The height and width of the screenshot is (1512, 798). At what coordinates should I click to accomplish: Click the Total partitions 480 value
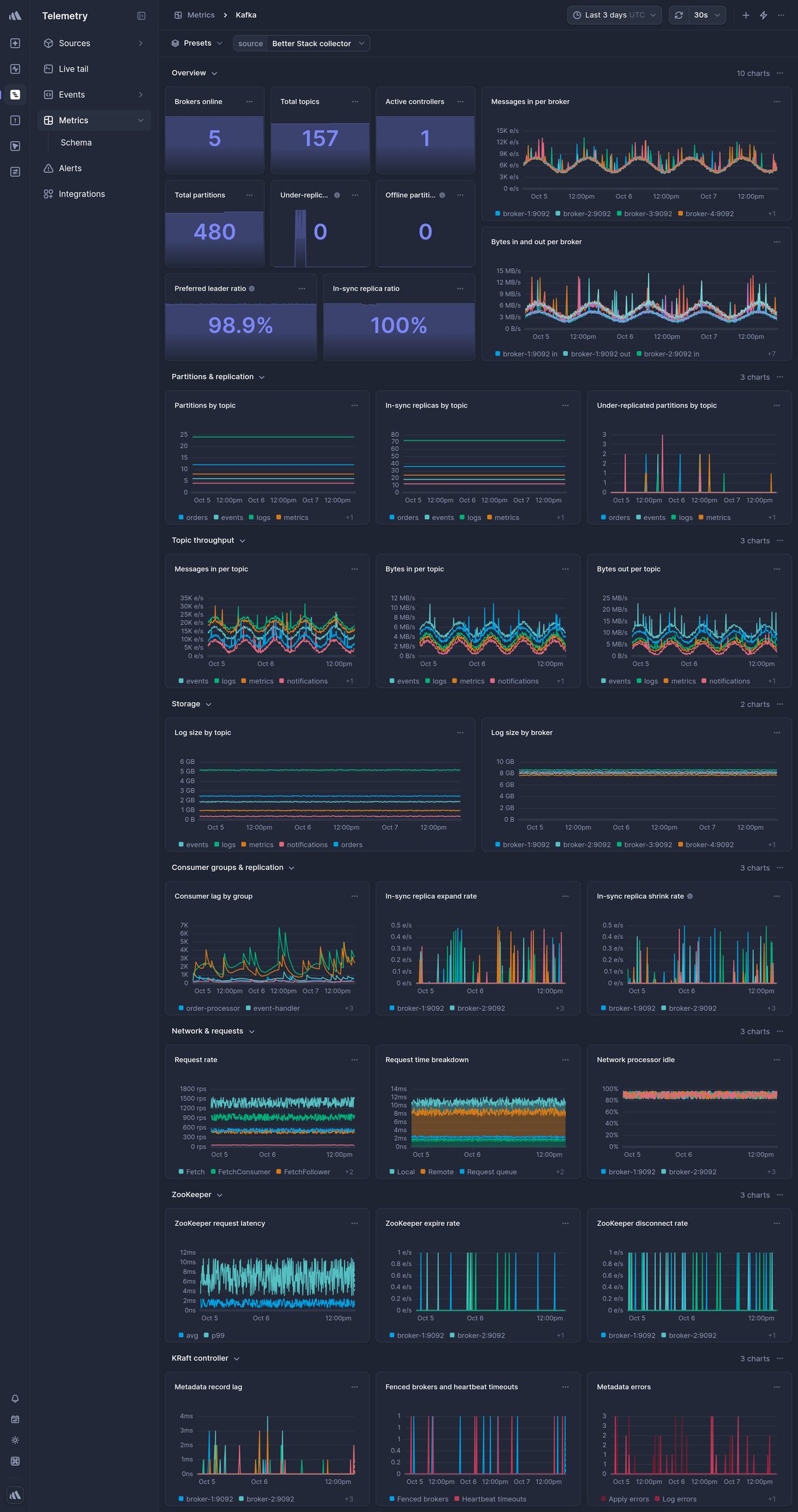click(214, 232)
